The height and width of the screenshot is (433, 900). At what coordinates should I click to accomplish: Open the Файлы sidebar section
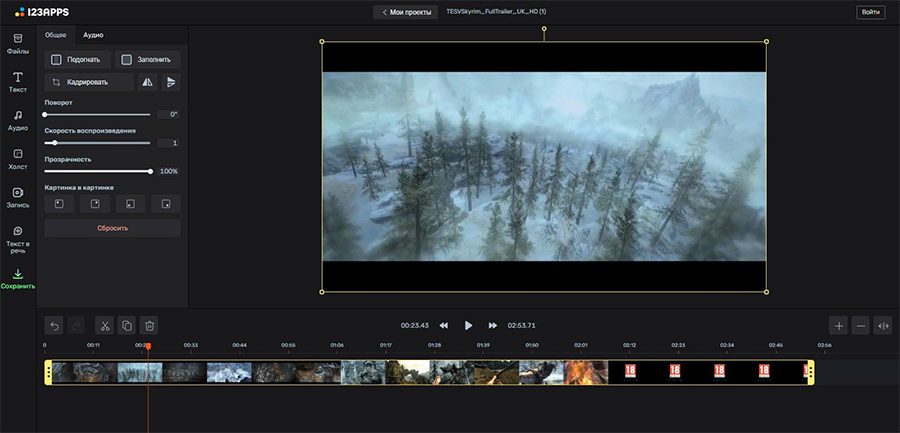coord(18,44)
